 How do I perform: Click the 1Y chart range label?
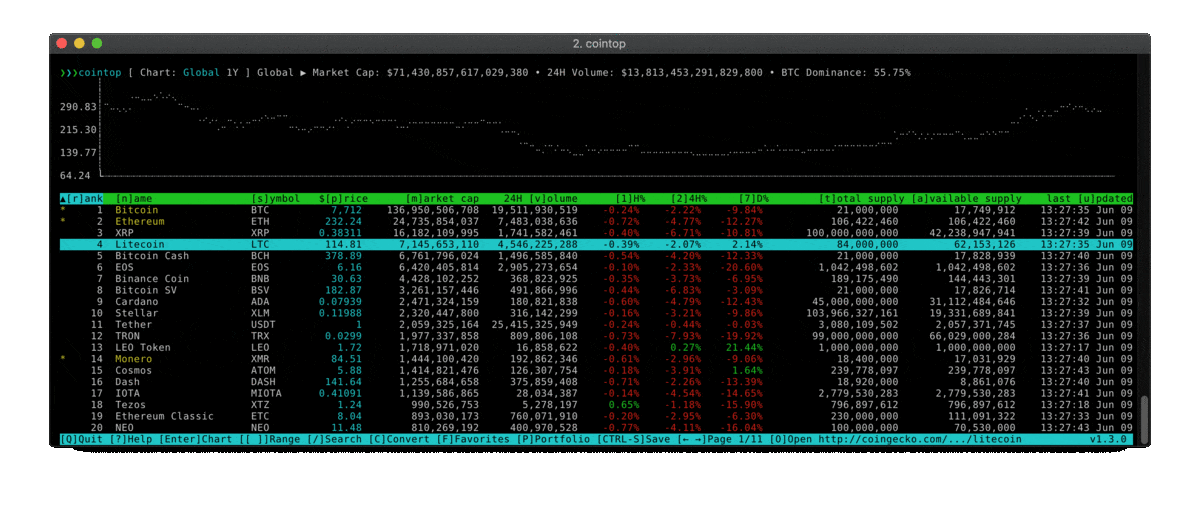(x=233, y=73)
